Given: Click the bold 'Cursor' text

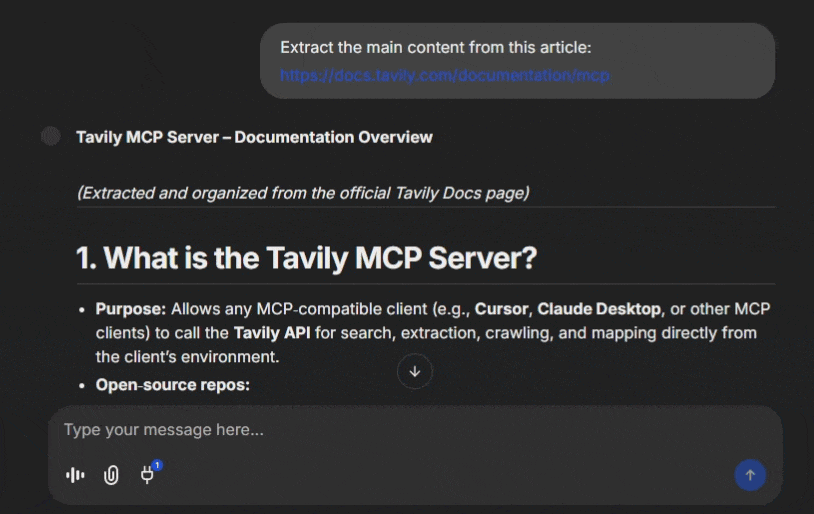Looking at the screenshot, I should click(x=502, y=309).
